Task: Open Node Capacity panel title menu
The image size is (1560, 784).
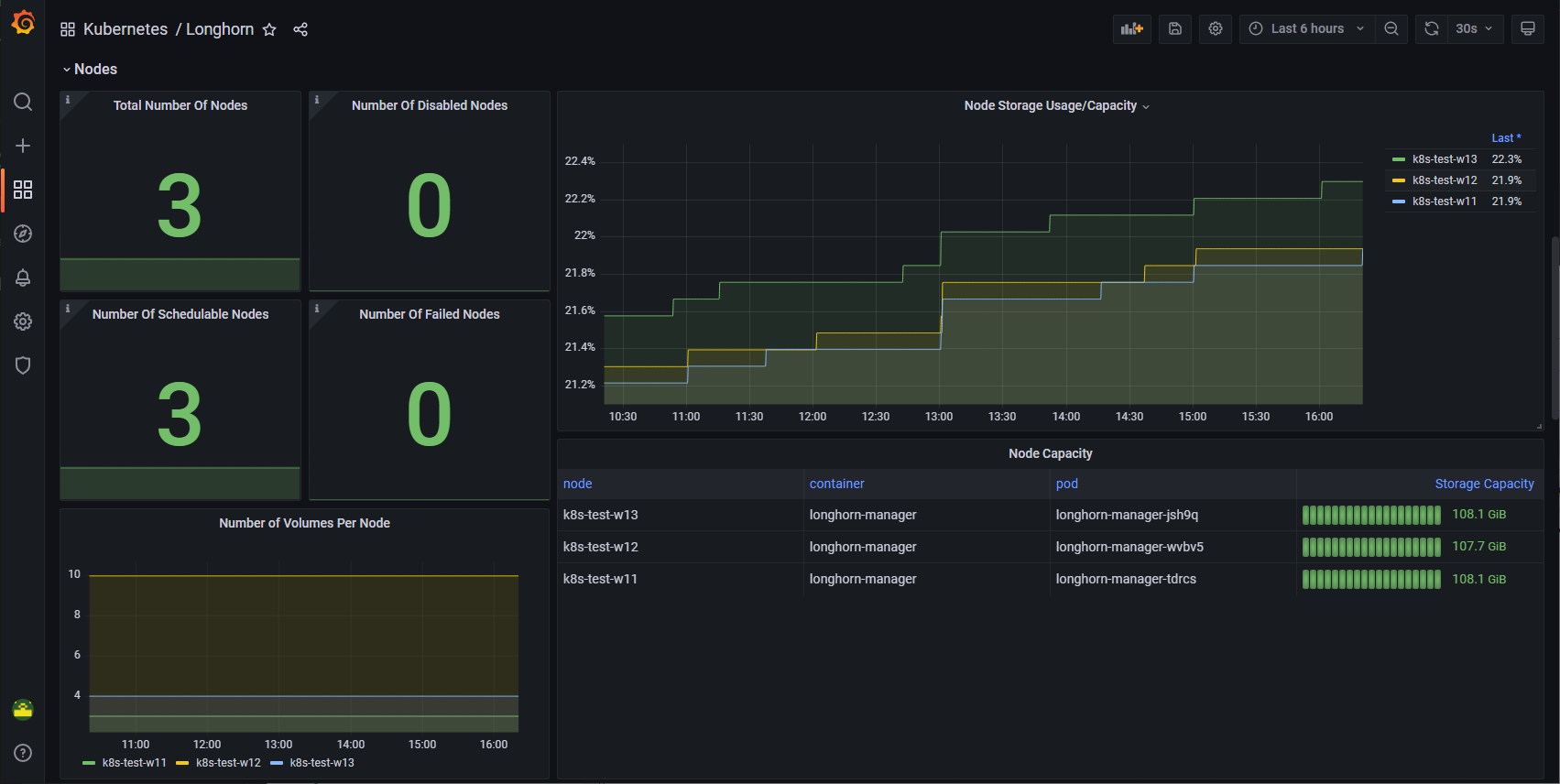Action: [1050, 453]
